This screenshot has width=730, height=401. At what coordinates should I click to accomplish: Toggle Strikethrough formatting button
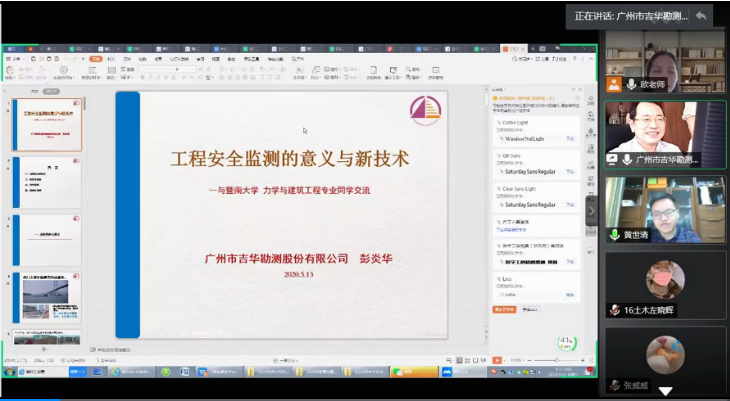166,78
